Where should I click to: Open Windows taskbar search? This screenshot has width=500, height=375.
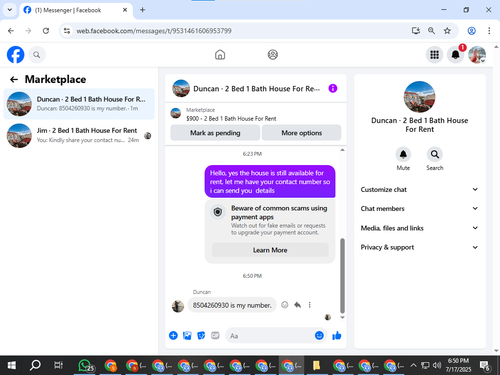(35, 366)
